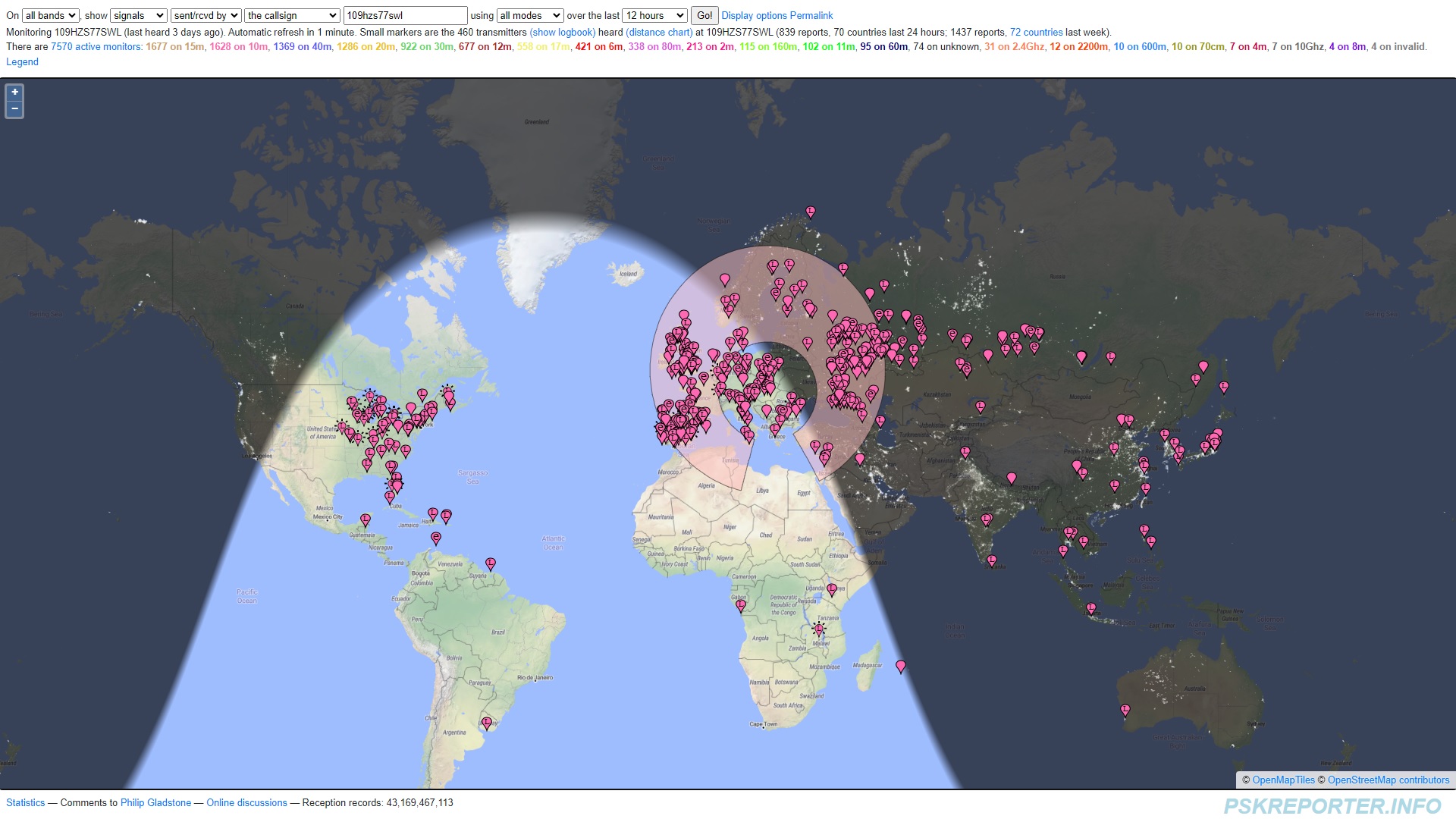Click the marker in Gabon
This screenshot has height=819, width=1456.
(x=741, y=605)
